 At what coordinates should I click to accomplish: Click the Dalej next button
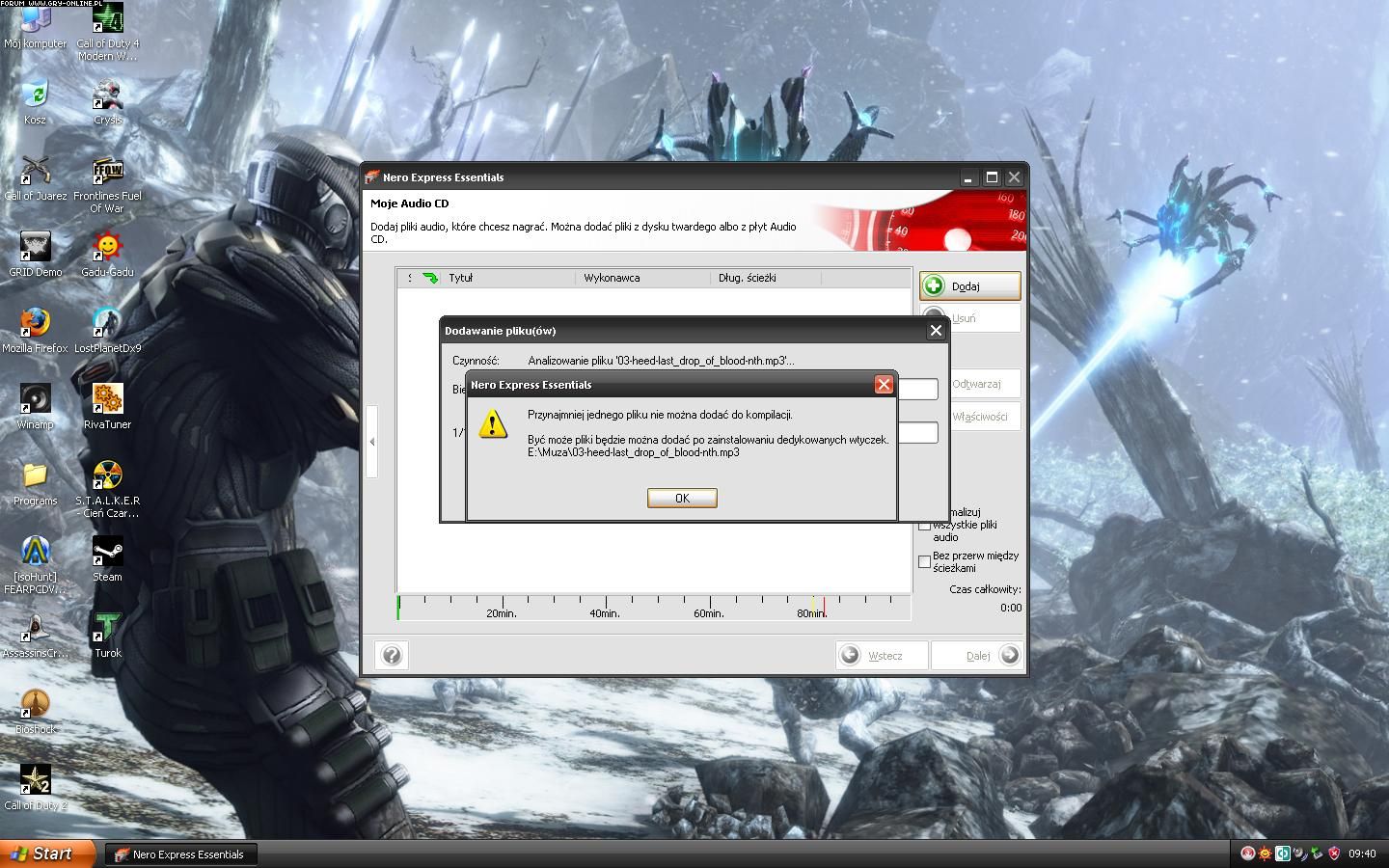pyautogui.click(x=976, y=656)
